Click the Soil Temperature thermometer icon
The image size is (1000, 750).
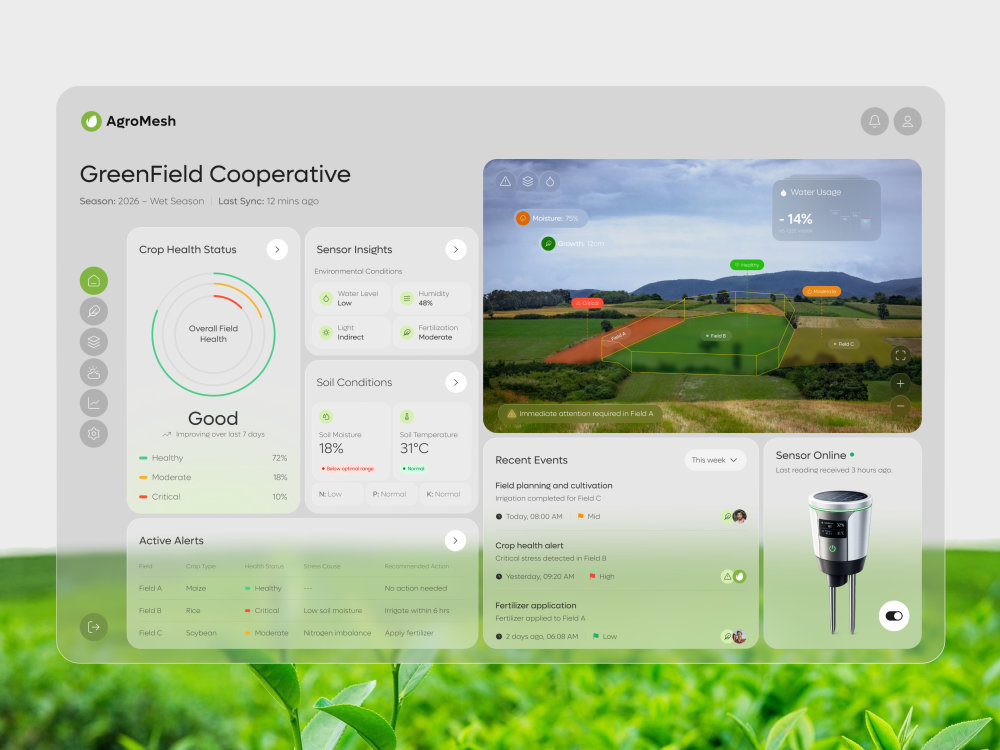point(407,416)
